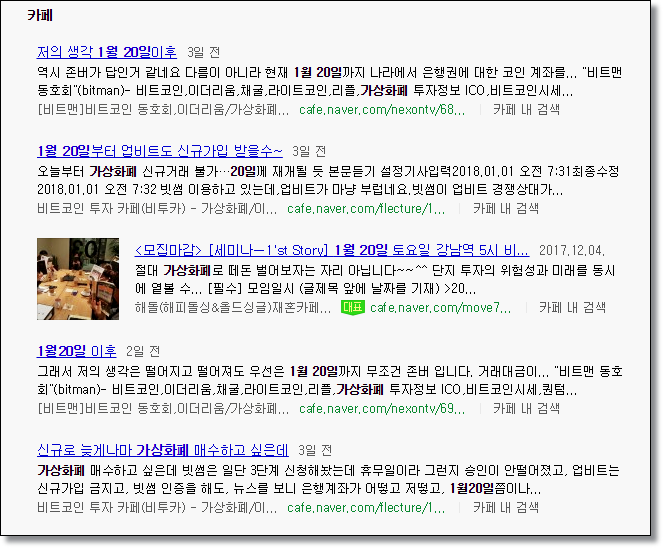Click the seminar meeting thumbnail image
Image resolution: width=663 pixels, height=548 pixels.
pos(78,279)
